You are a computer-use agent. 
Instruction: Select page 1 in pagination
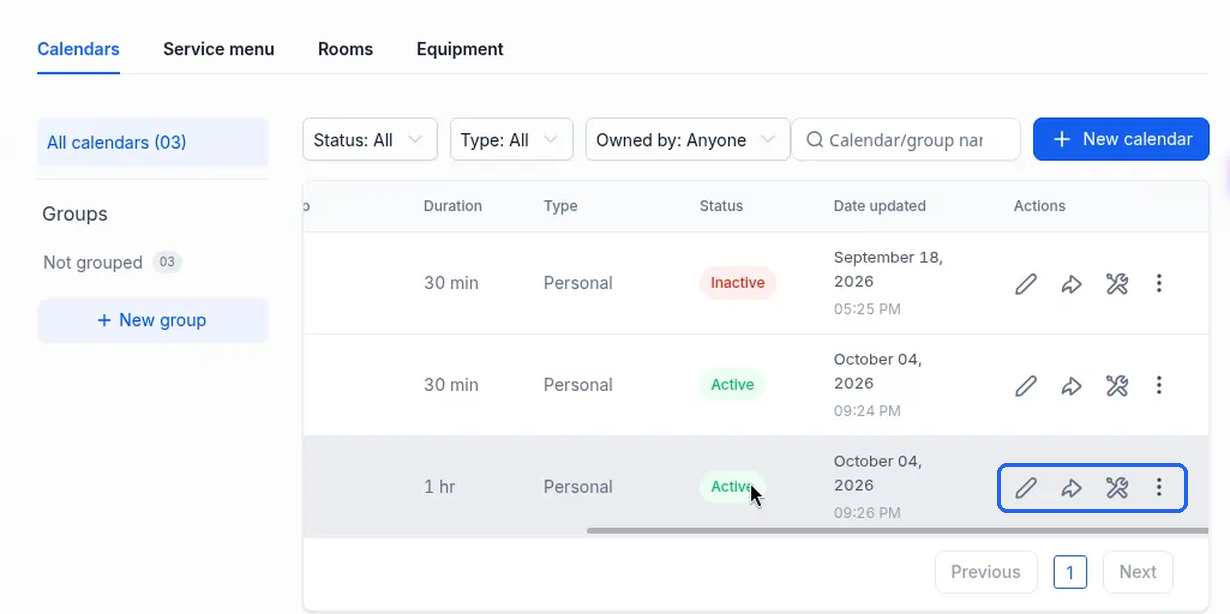1070,572
